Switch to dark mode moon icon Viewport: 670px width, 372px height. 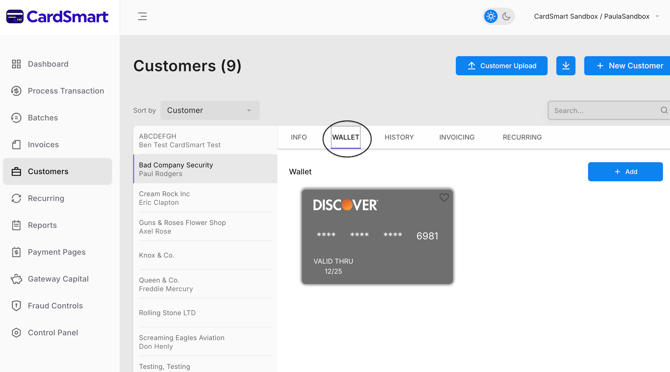pyautogui.click(x=506, y=17)
